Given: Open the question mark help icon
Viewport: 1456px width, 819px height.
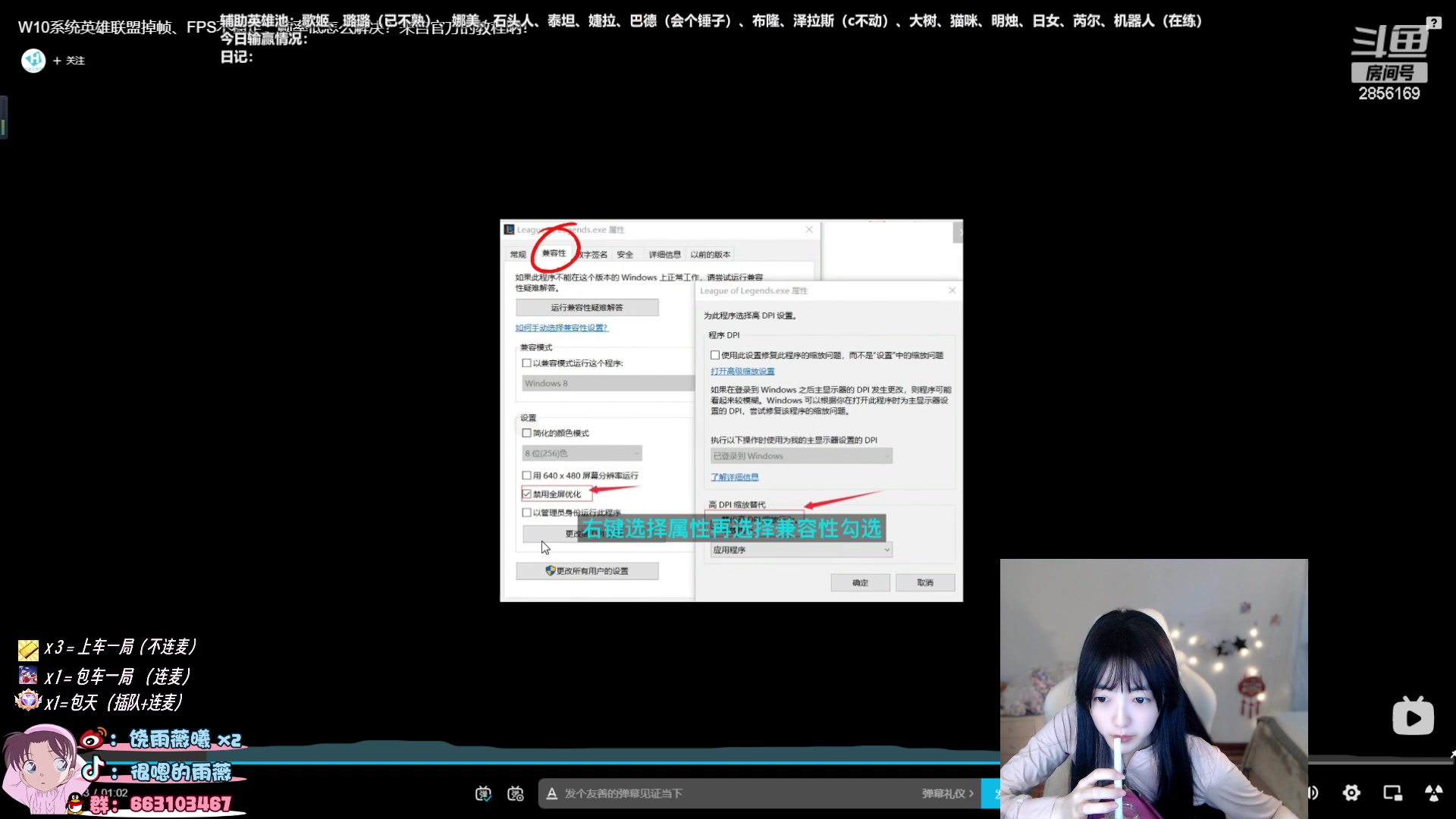Looking at the screenshot, I should [x=1433, y=23].
